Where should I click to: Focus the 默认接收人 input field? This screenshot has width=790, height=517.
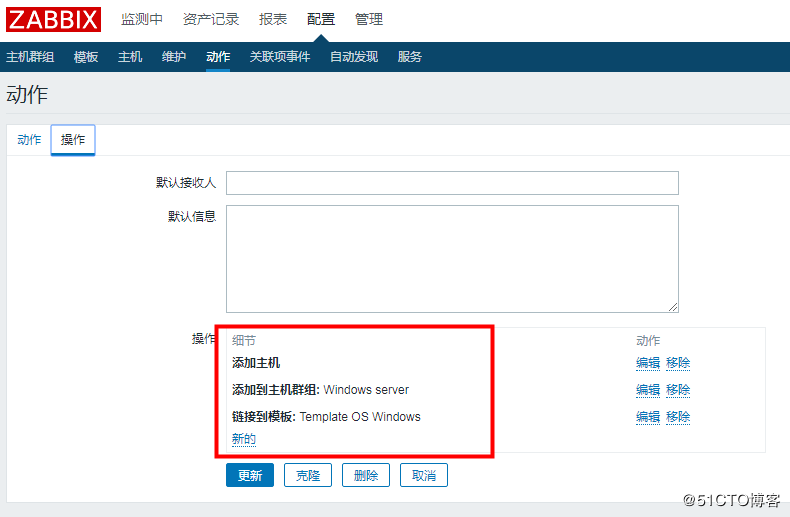pyautogui.click(x=452, y=183)
